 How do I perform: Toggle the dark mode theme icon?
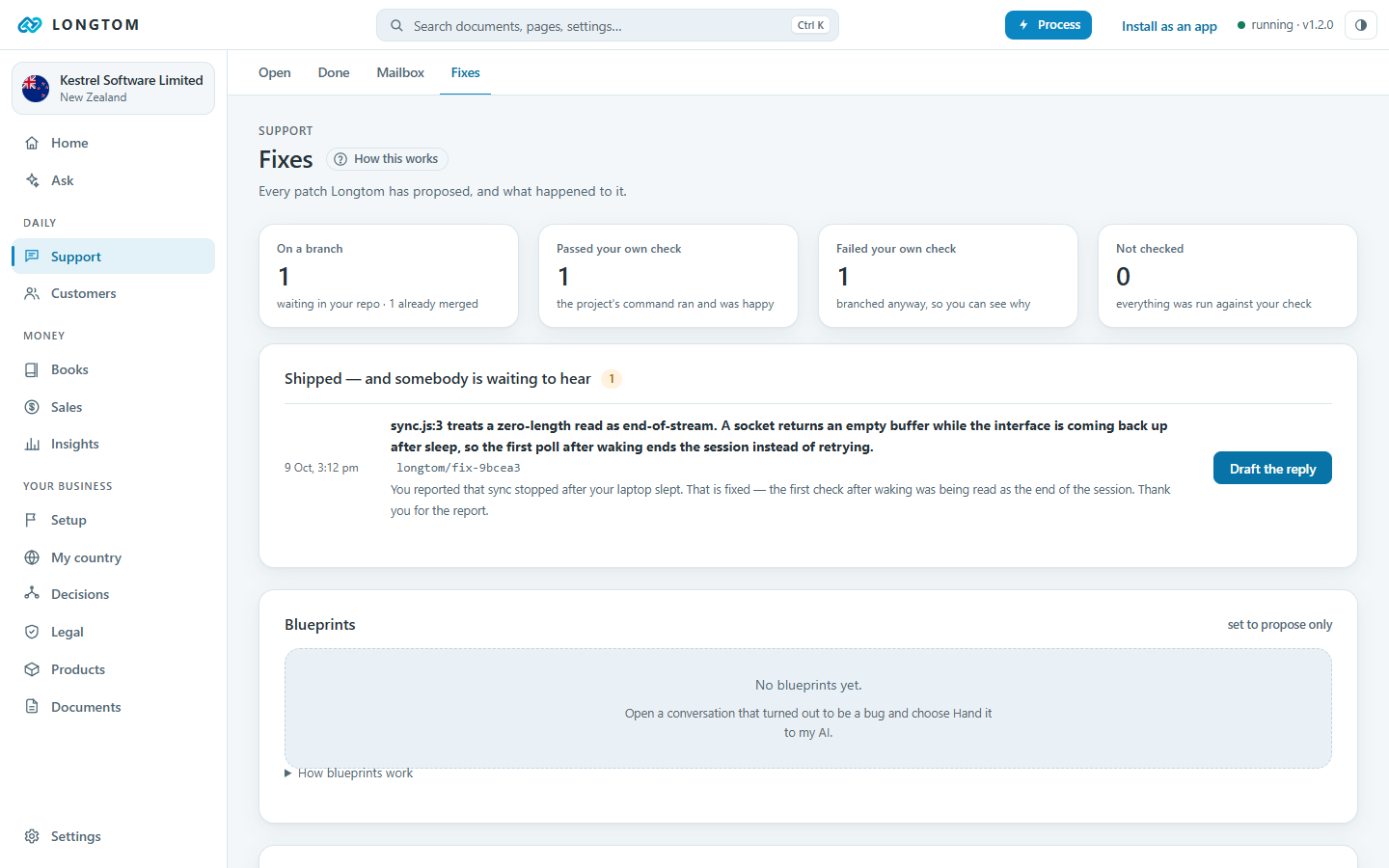pyautogui.click(x=1360, y=25)
